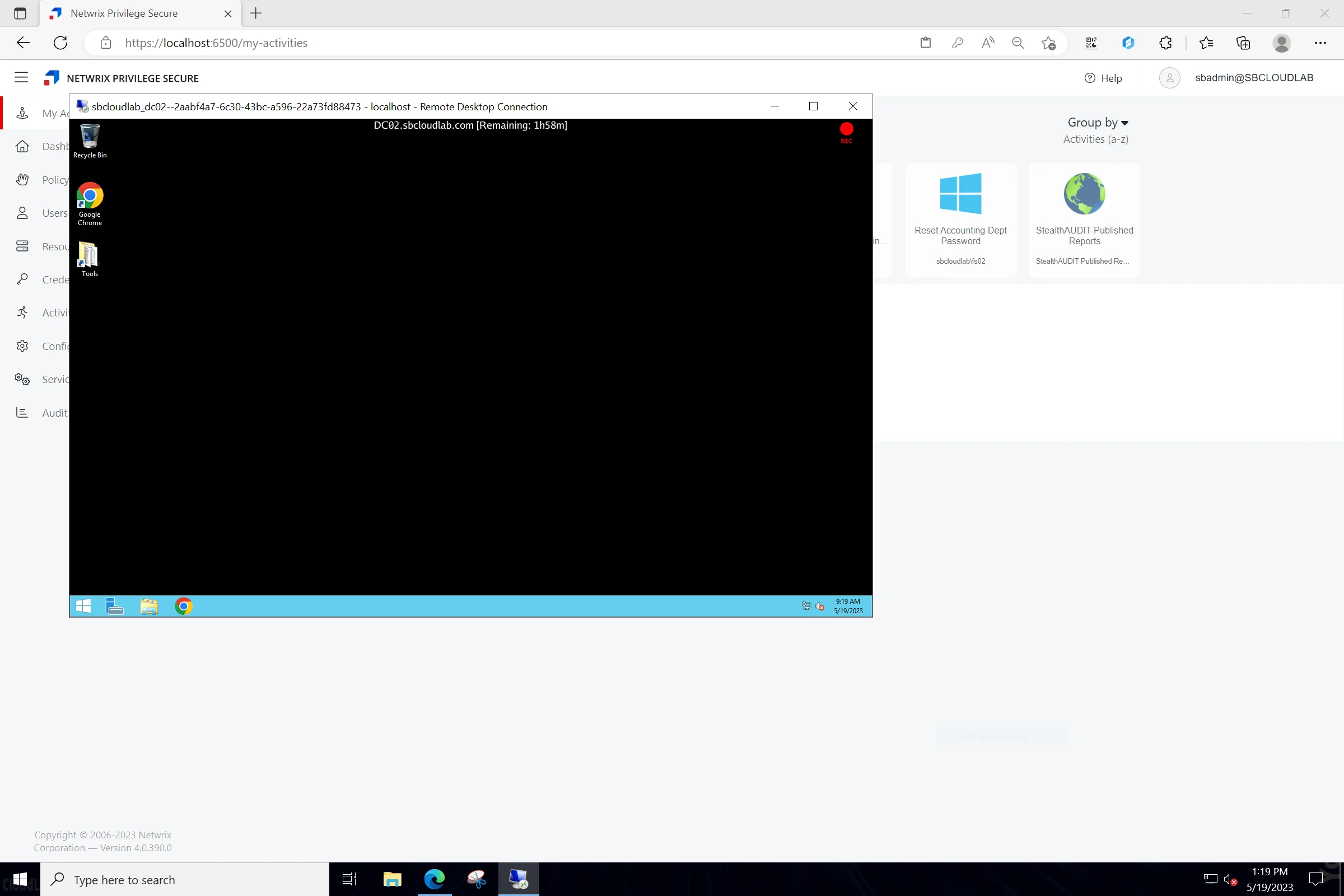1344x896 pixels.
Task: Open the sbadmin@SBCLOUDLAB user menu
Action: pos(1254,78)
